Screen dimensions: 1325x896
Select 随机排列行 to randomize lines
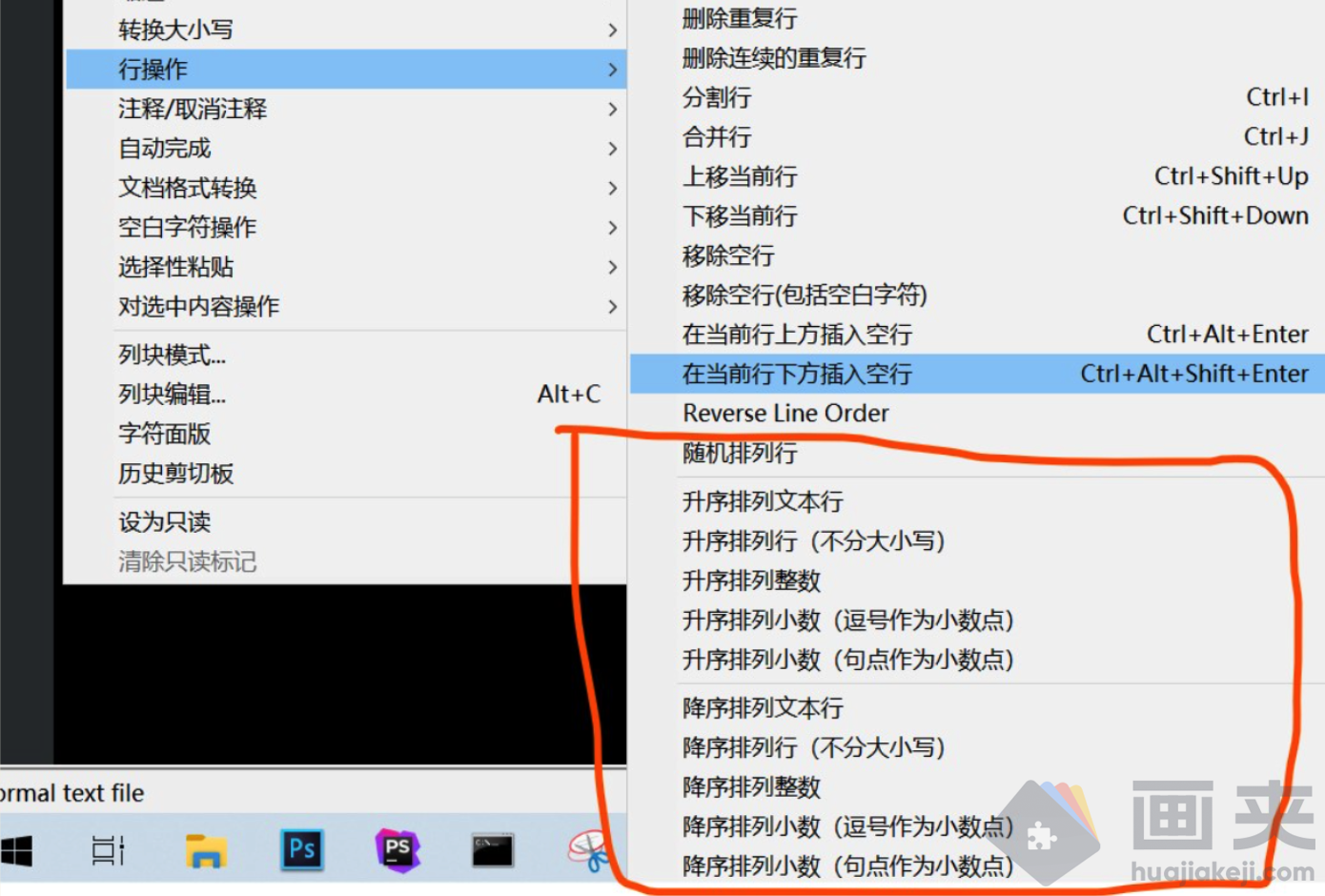tap(740, 453)
